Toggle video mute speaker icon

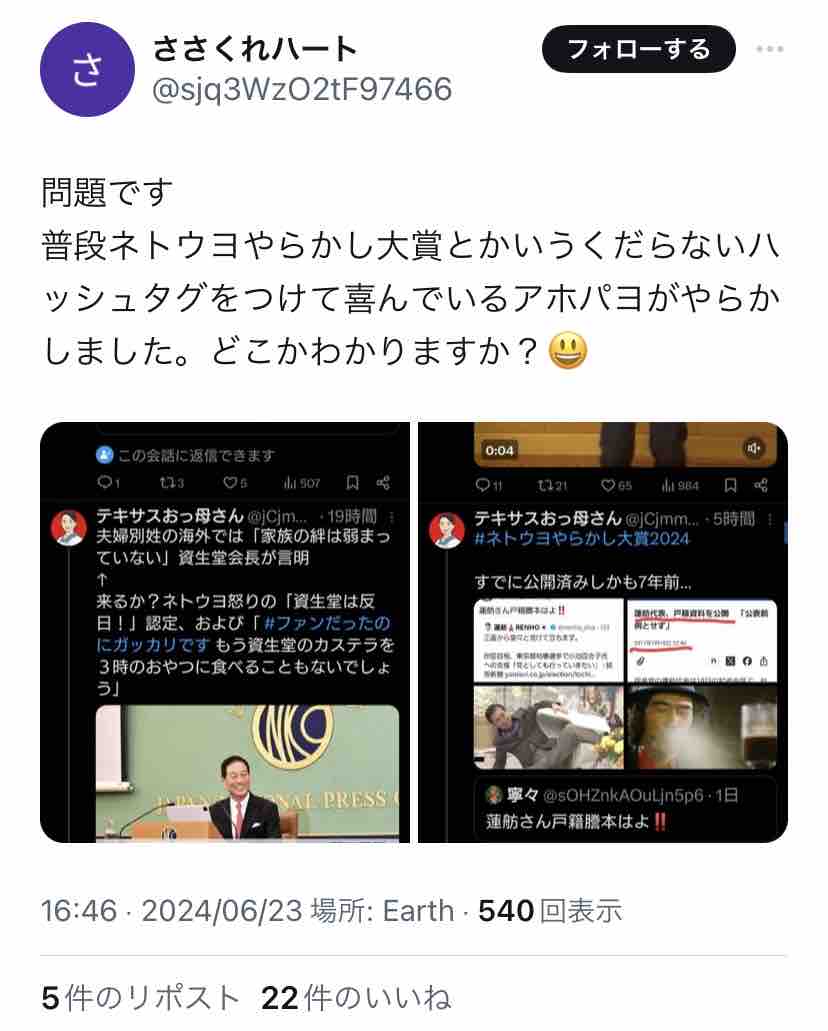click(x=753, y=448)
